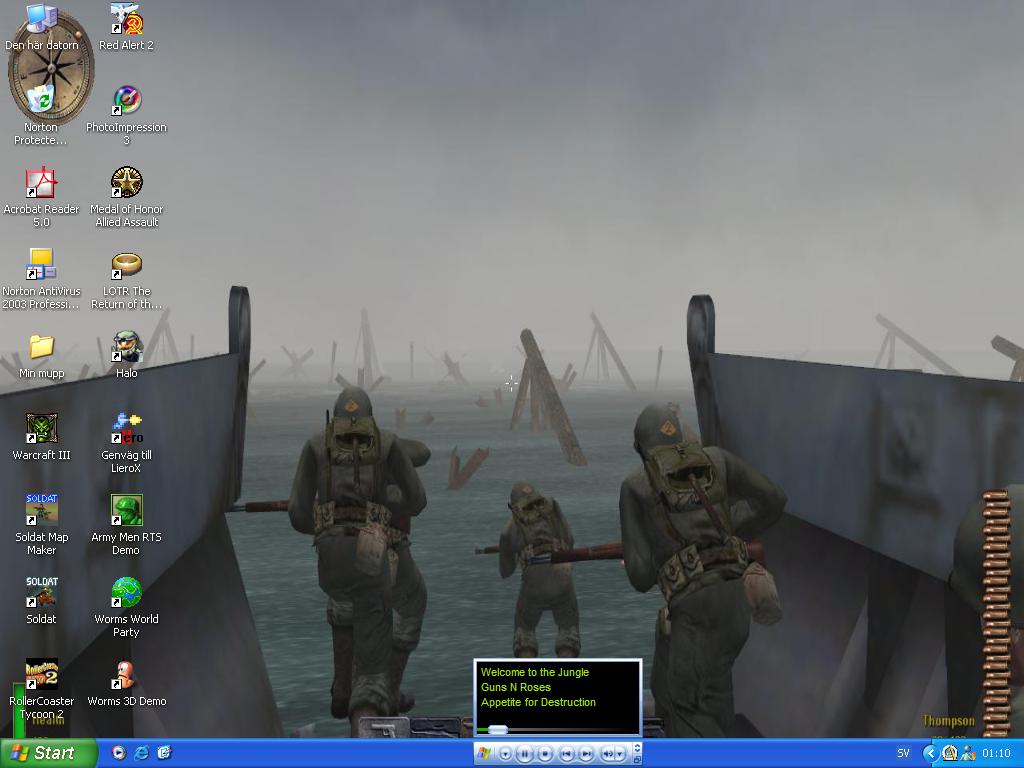Click the MSN Messenger tray icon
1024x768 pixels.
click(x=968, y=754)
